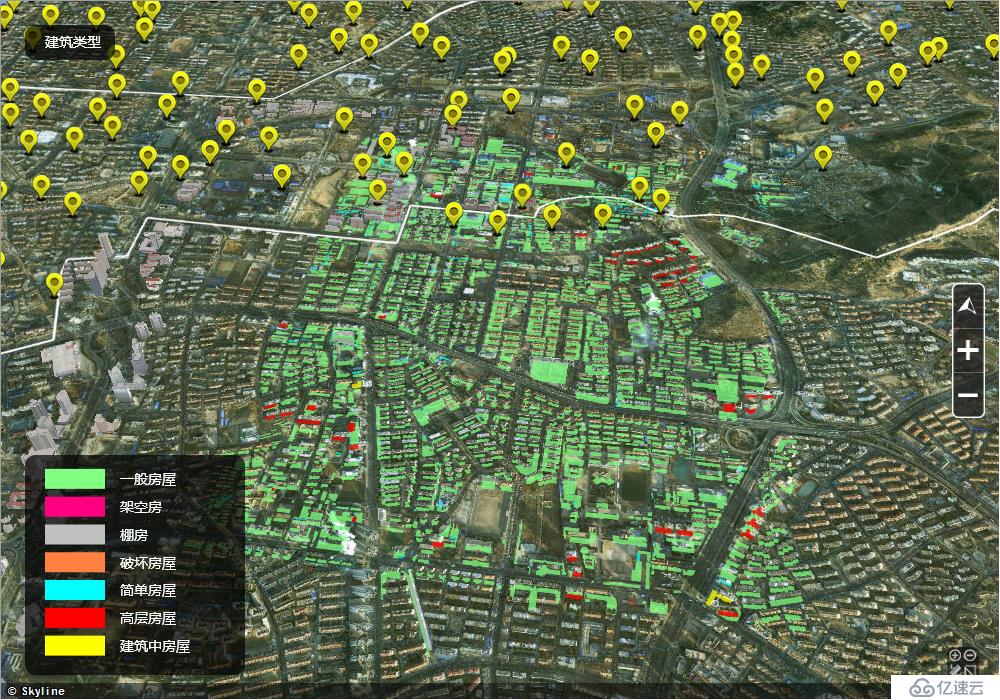
Task: Click the cyan 简单房屋 legend swatch
Action: pos(75,590)
